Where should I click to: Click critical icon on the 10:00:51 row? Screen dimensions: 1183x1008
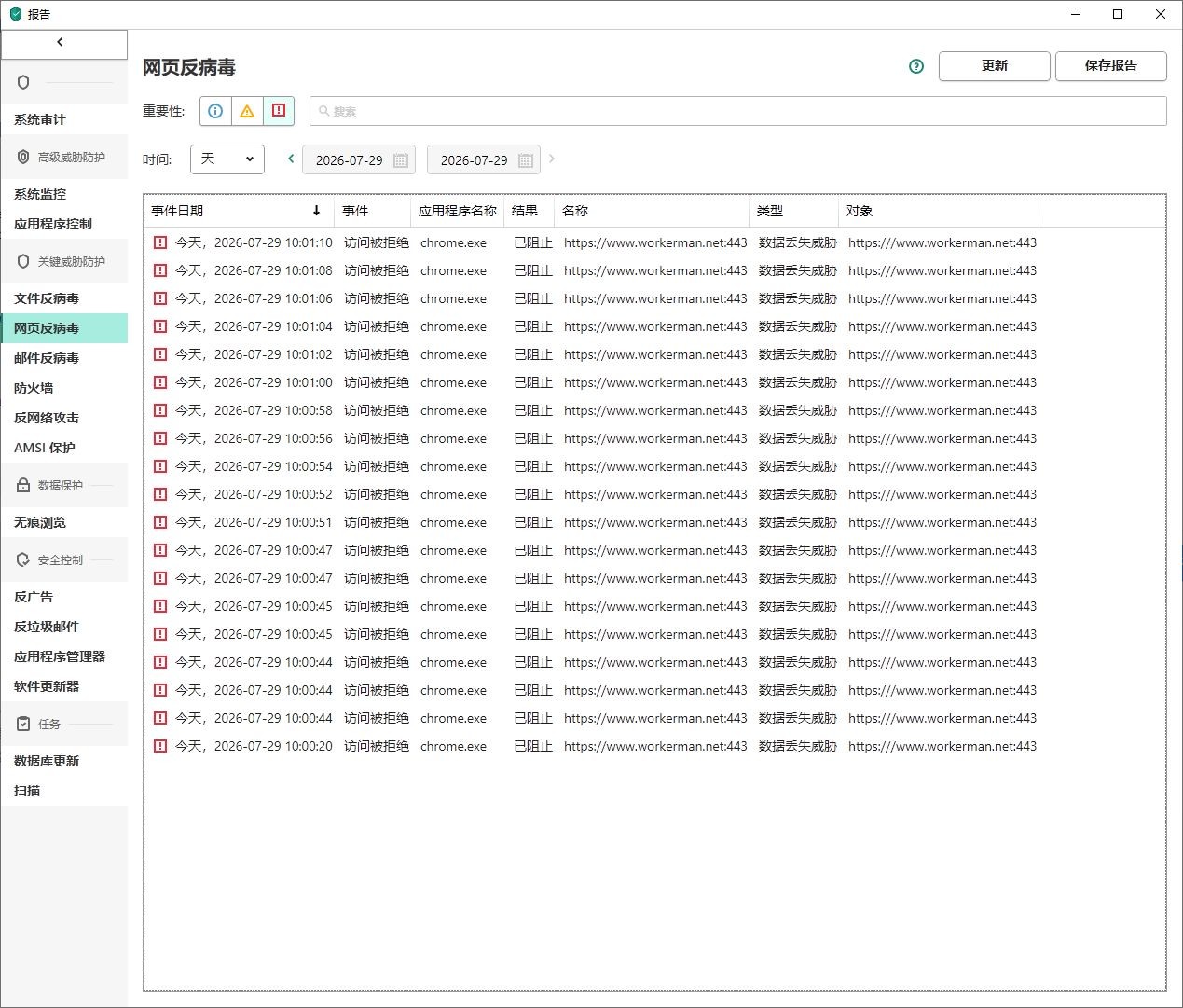coord(160,522)
